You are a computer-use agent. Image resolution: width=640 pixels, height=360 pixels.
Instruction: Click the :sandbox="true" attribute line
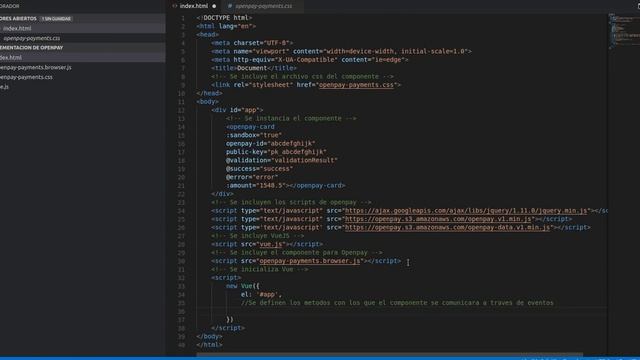(x=254, y=135)
